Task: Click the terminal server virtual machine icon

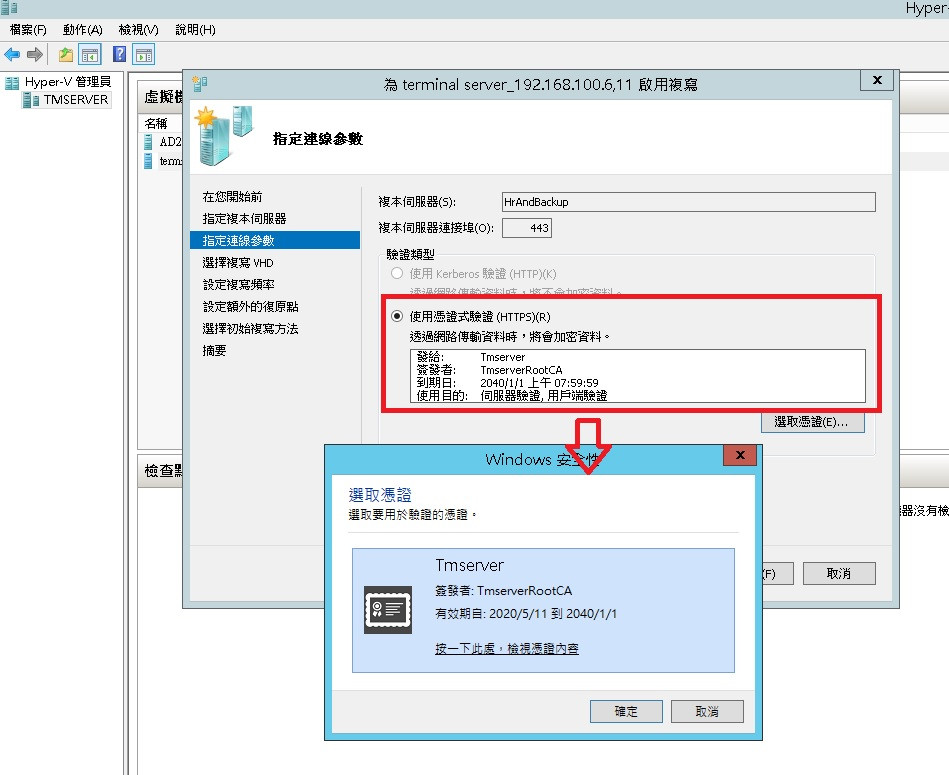Action: click(148, 161)
